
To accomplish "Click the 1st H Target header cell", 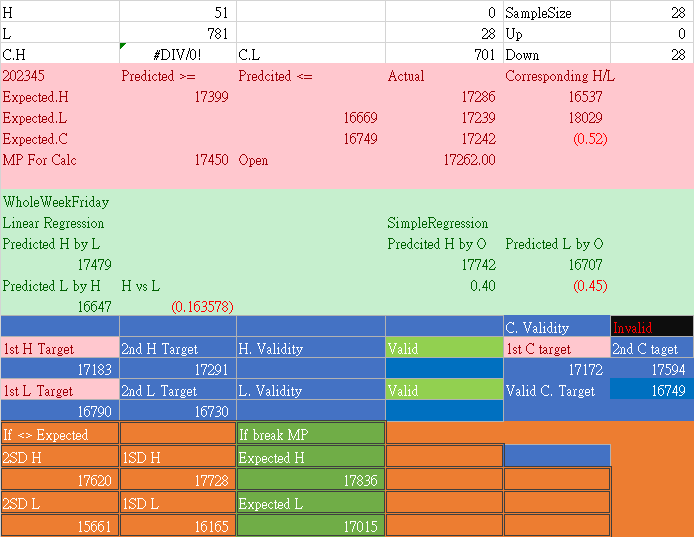I will (x=59, y=349).
